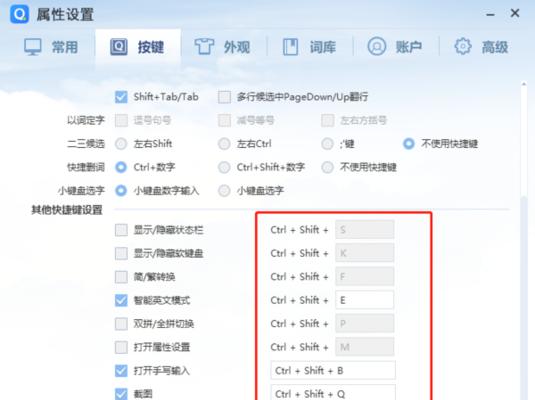The width and height of the screenshot is (535, 400).
Task: Click the shortcut key field containing E
Action: [364, 300]
